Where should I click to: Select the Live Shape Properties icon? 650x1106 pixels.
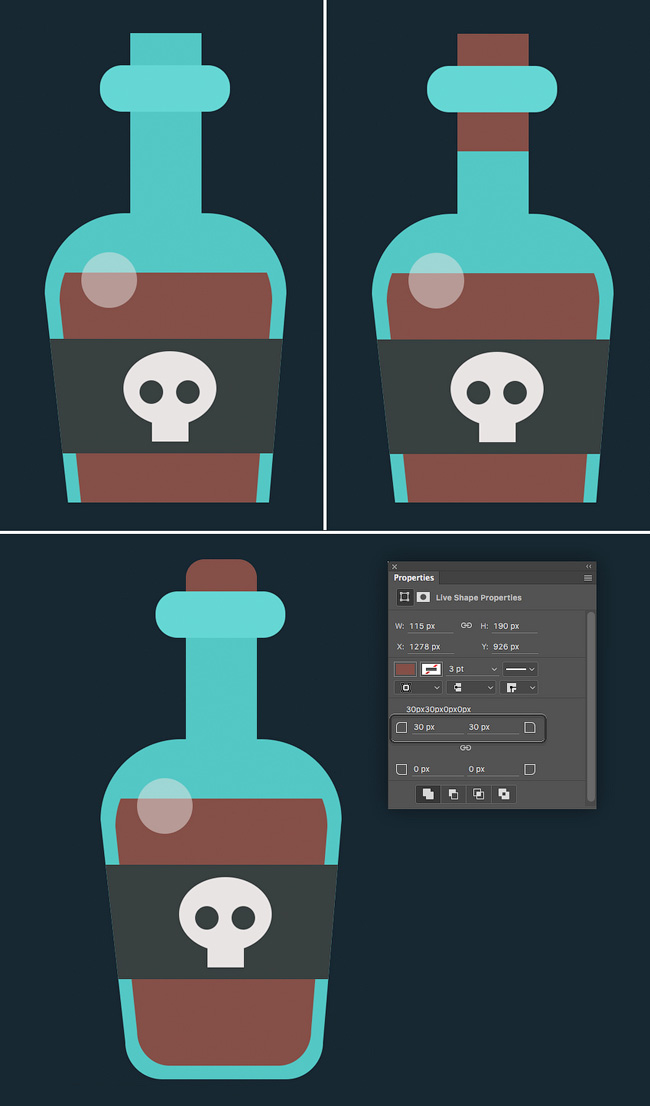405,597
